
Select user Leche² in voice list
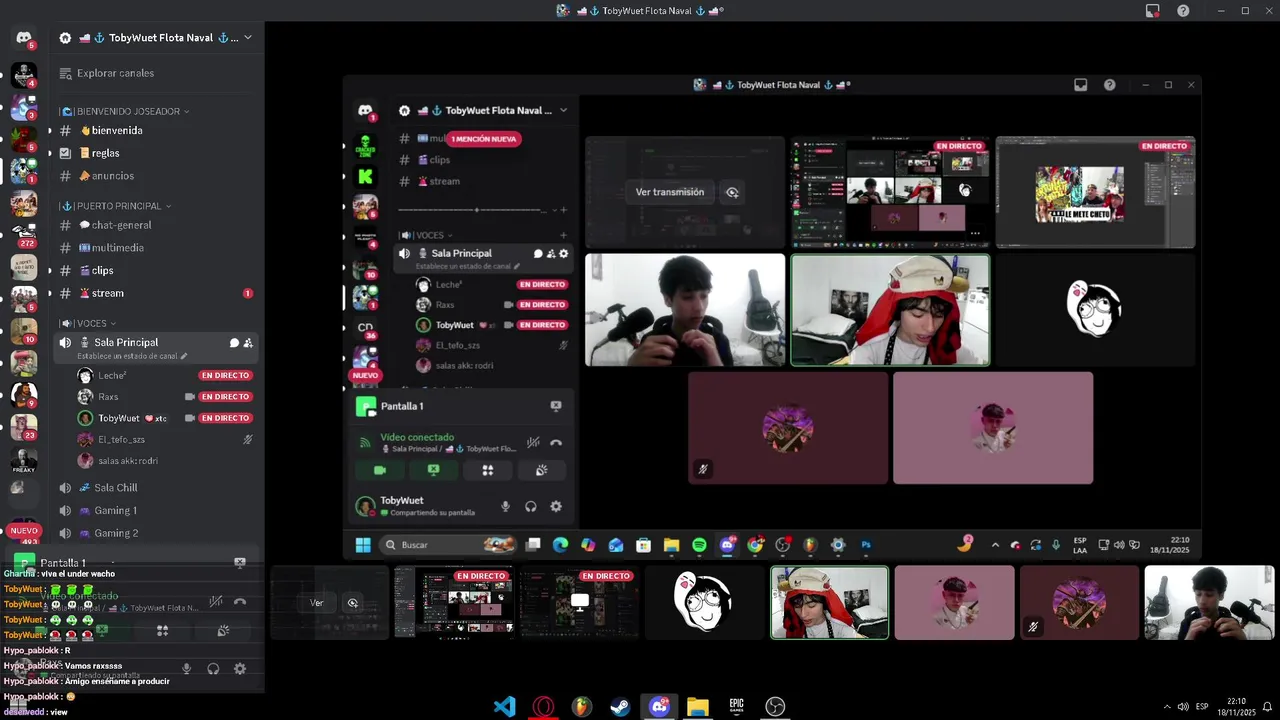pos(112,376)
